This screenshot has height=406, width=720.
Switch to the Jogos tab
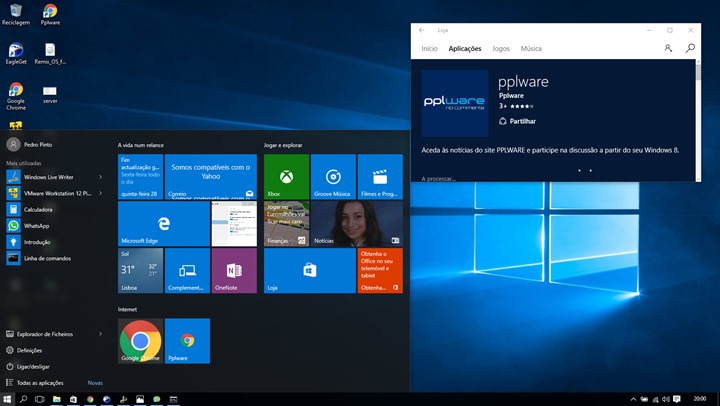[501, 49]
